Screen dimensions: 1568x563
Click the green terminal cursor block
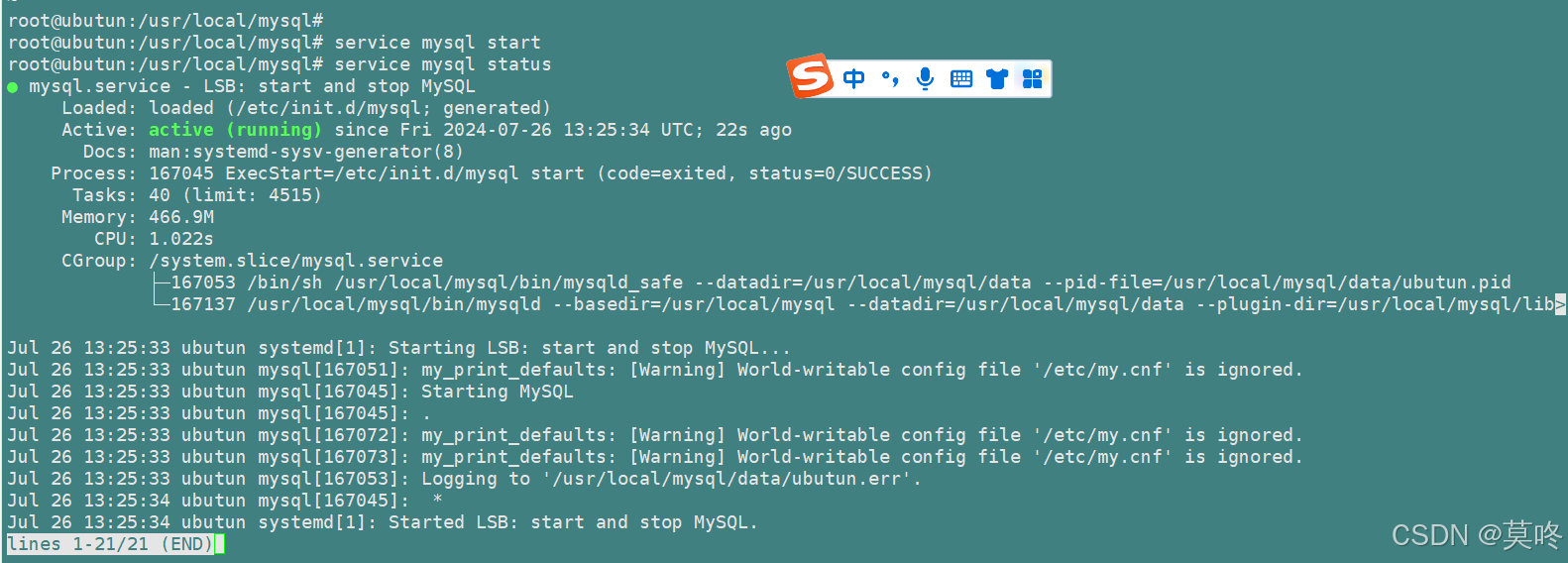point(220,544)
